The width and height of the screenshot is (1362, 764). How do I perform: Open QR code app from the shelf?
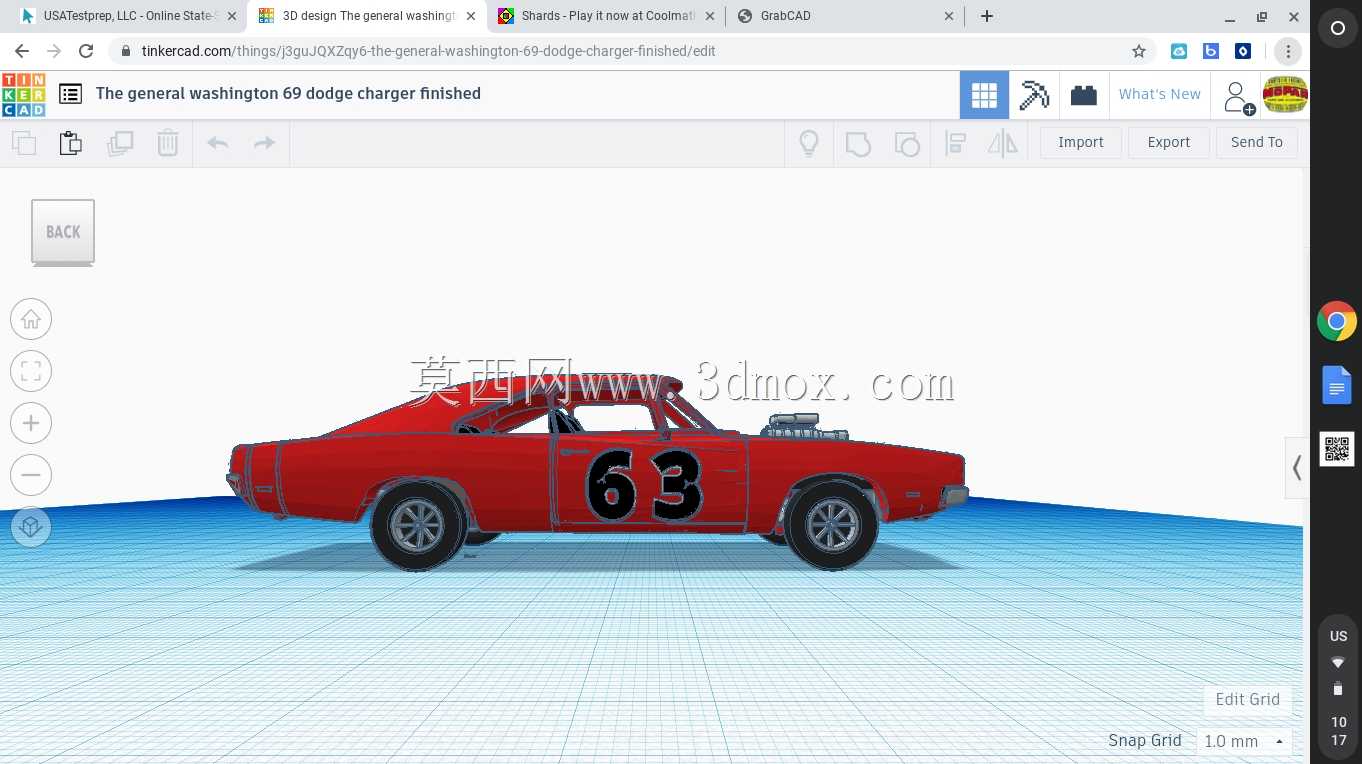pyautogui.click(x=1337, y=449)
